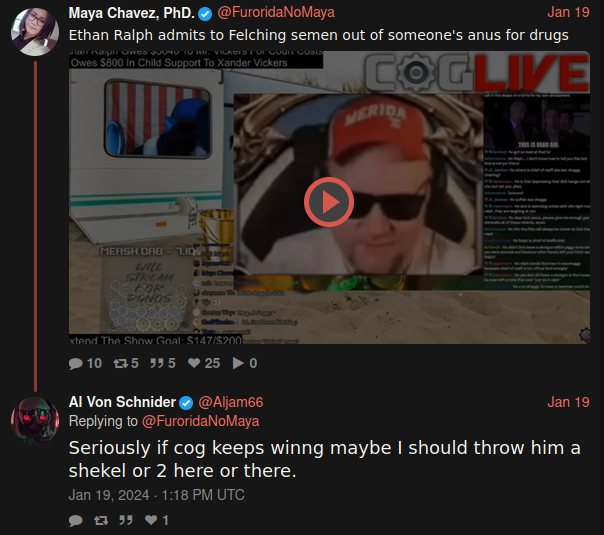604x535 pixels.
Task: Click the Maya Chavez, PhD. display name
Action: [x=132, y=13]
